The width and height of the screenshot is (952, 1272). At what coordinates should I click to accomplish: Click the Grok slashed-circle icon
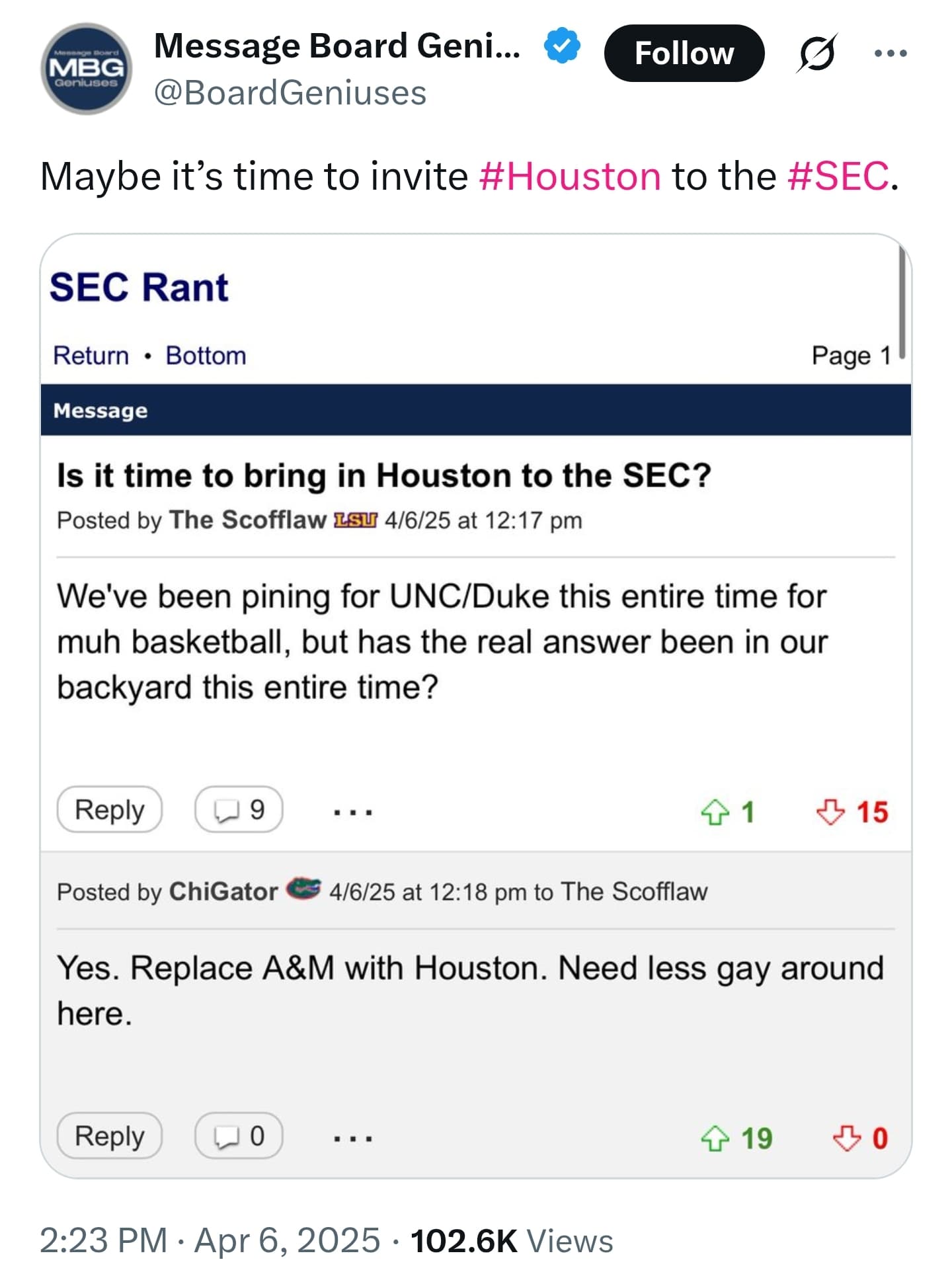click(817, 53)
